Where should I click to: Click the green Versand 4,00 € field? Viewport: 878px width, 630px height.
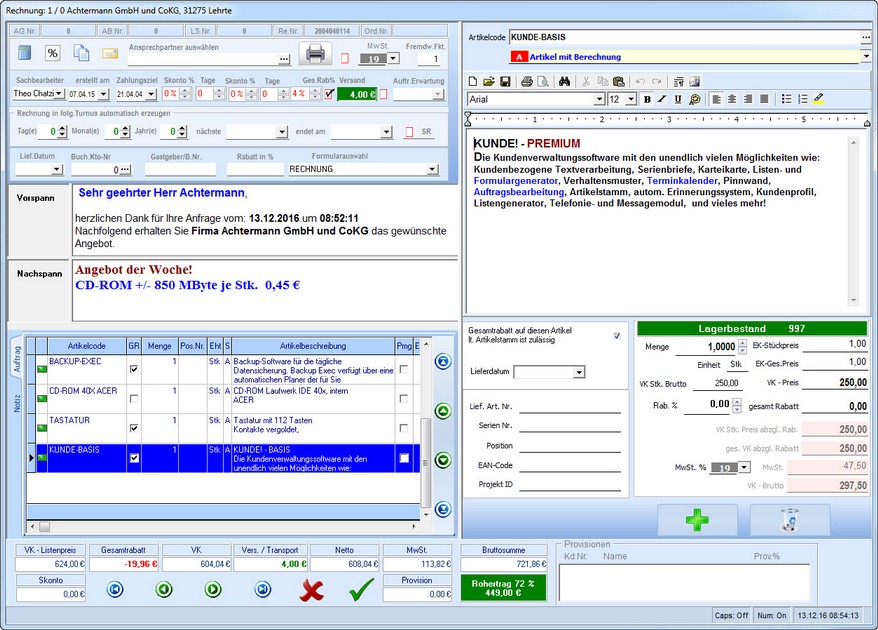(x=357, y=95)
